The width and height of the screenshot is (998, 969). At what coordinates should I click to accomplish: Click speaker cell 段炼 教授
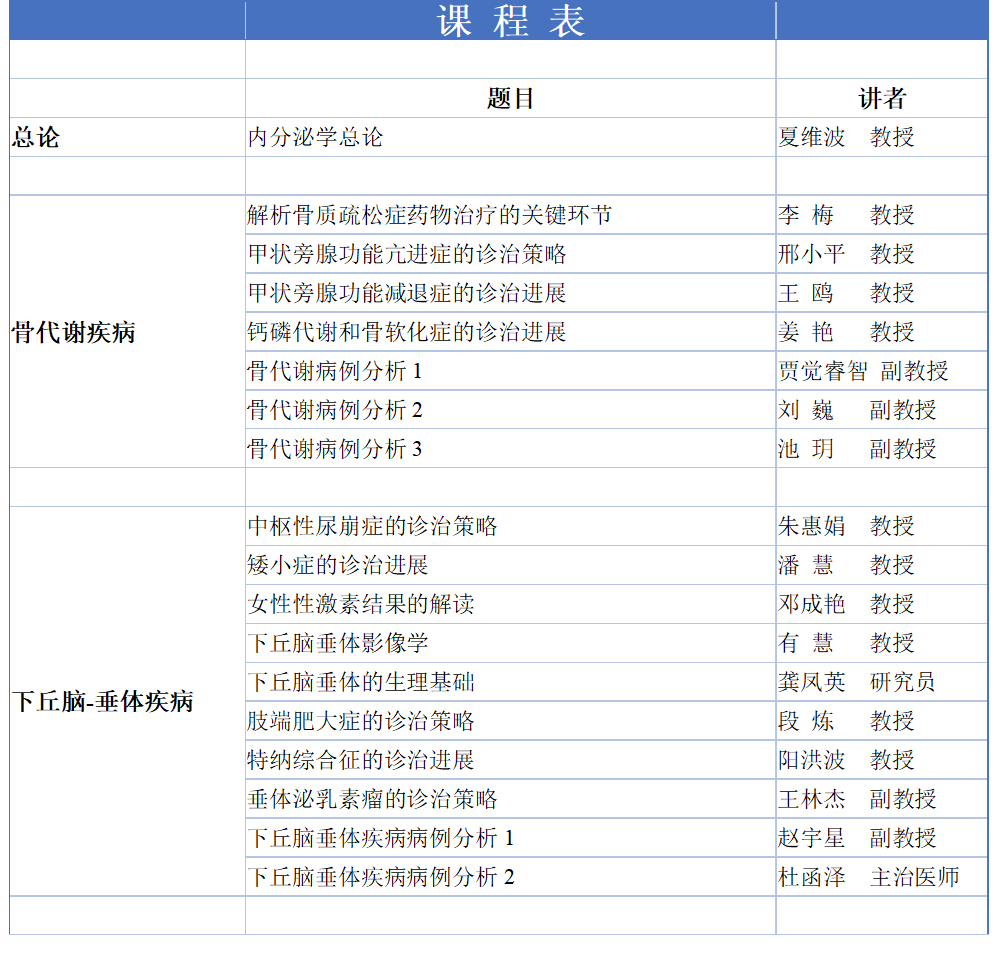point(882,721)
